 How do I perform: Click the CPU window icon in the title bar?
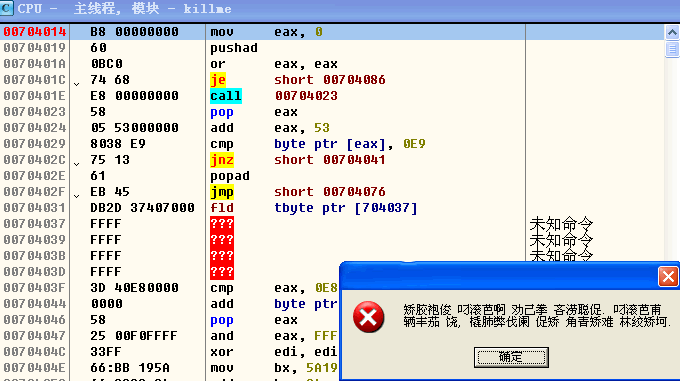pos(7,8)
